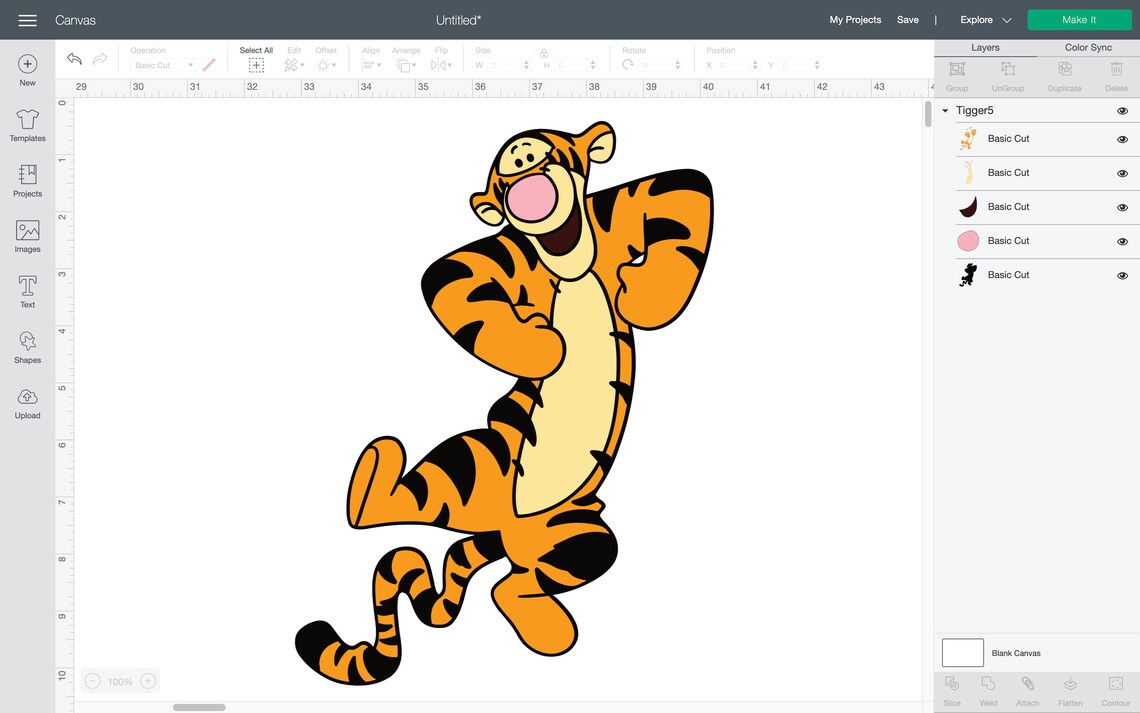Open the hamburger menu
This screenshot has height=713, width=1140.
click(x=26, y=19)
